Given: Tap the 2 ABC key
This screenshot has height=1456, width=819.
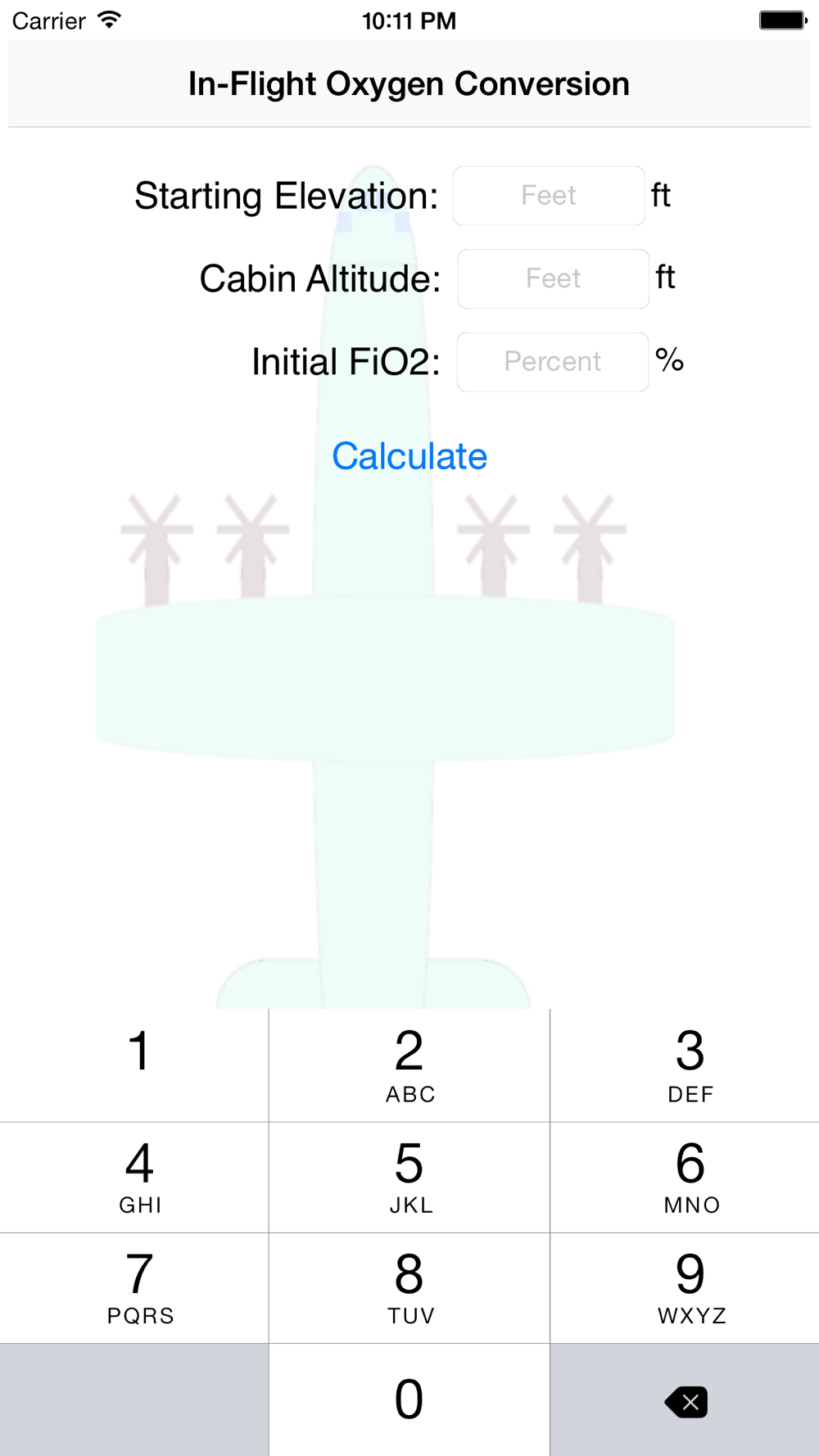Looking at the screenshot, I should 409,1065.
